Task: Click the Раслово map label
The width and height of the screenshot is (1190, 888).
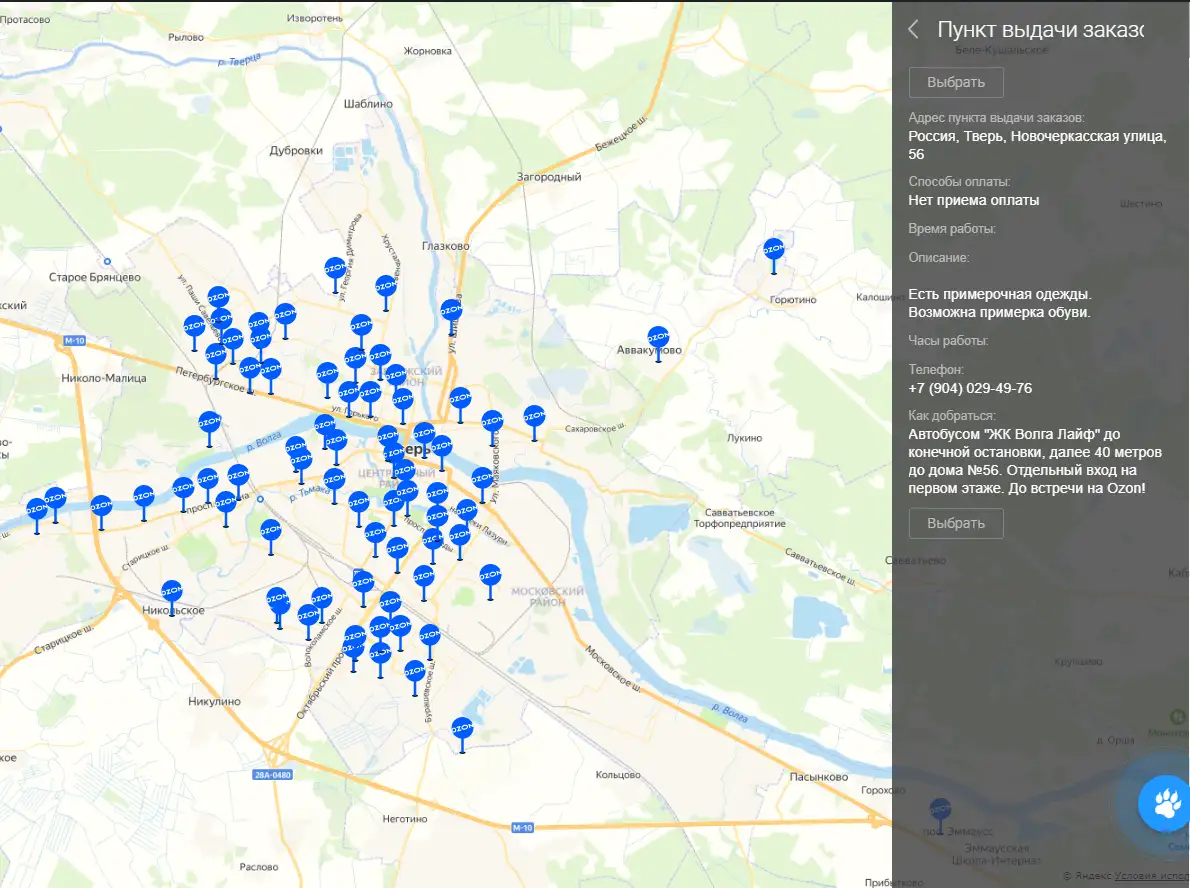Action: click(259, 867)
